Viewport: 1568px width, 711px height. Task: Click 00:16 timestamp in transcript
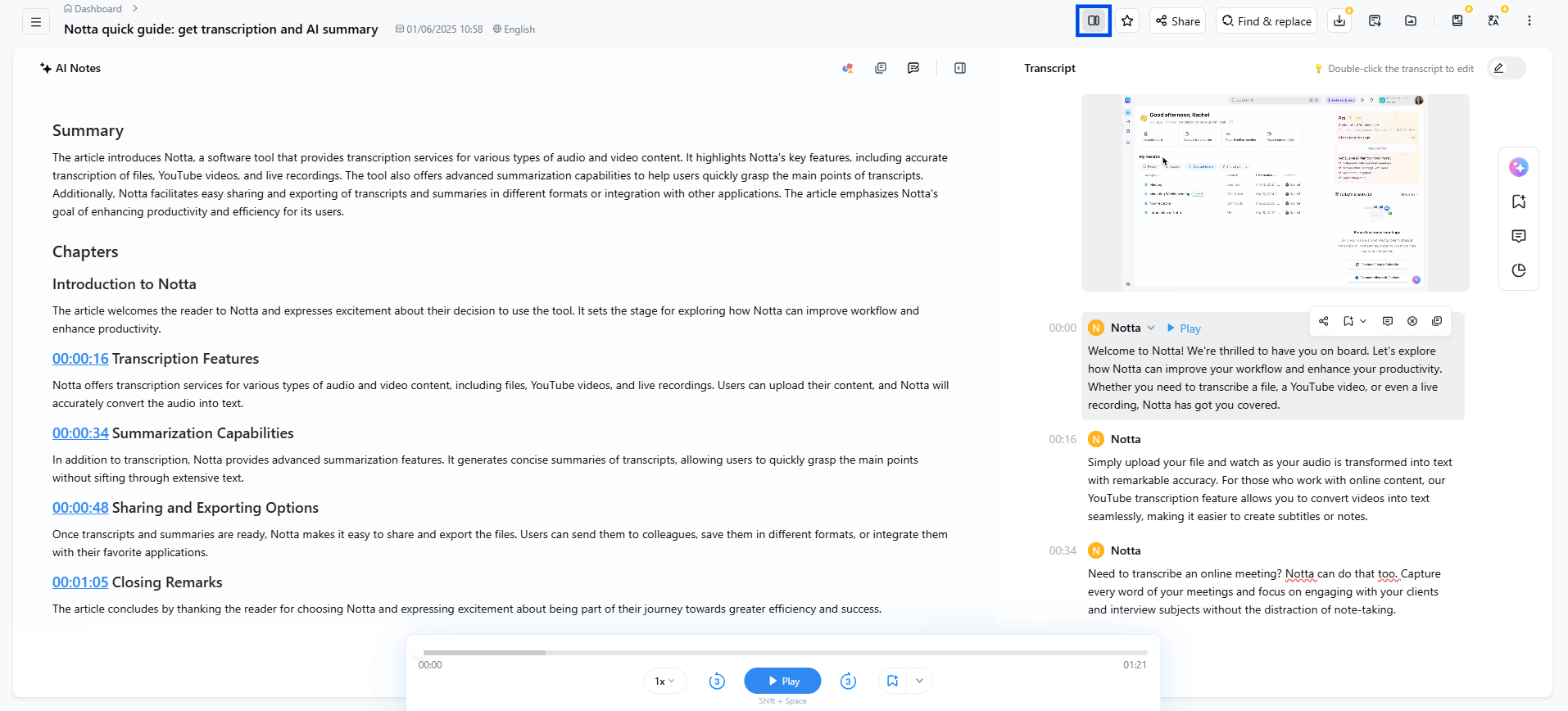pos(1063,440)
